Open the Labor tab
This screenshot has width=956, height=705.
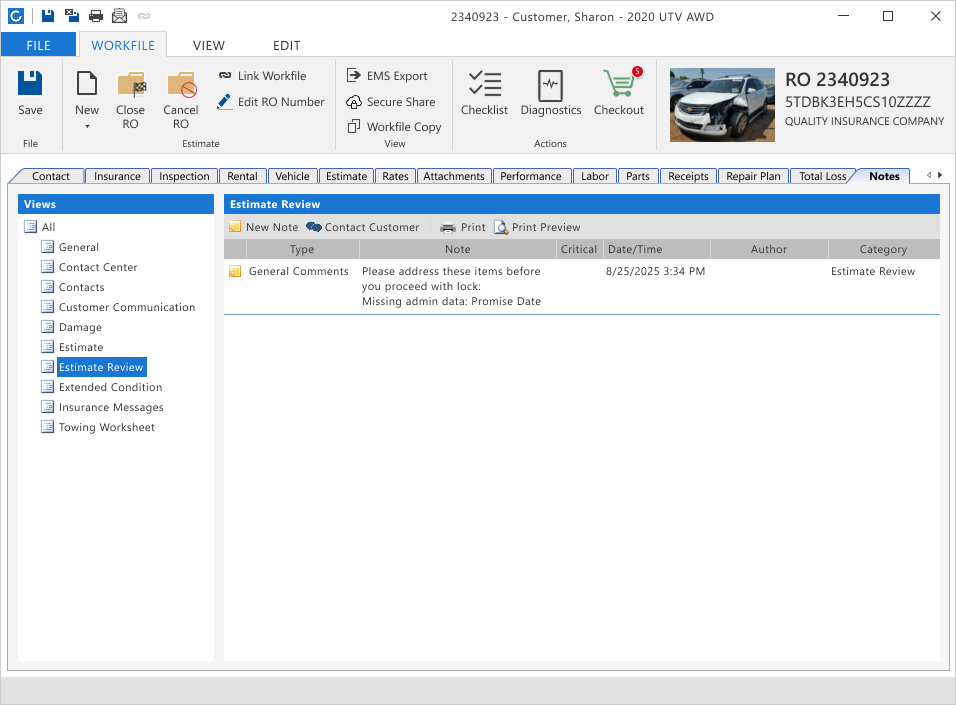click(x=594, y=176)
